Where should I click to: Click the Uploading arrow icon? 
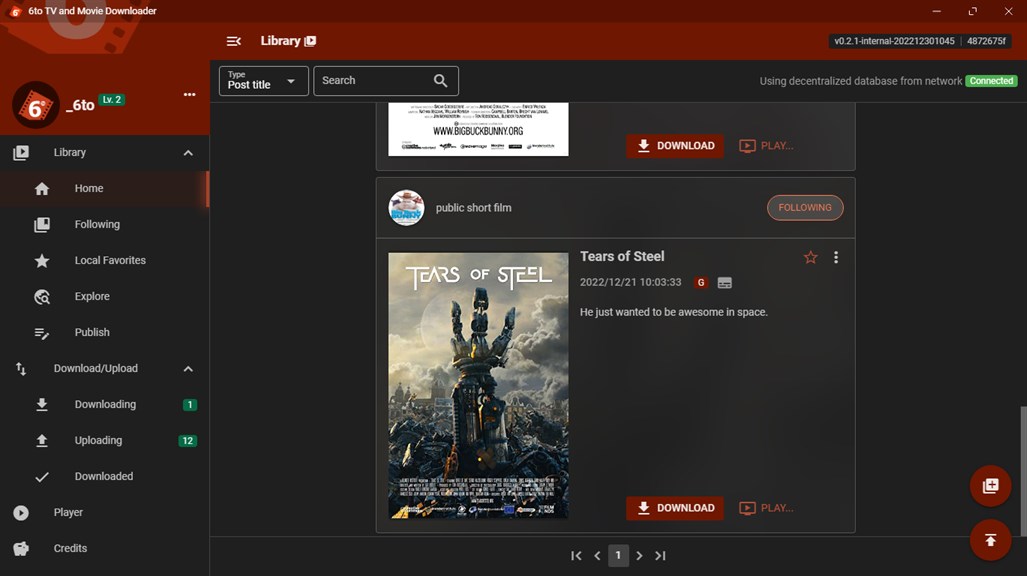42,441
